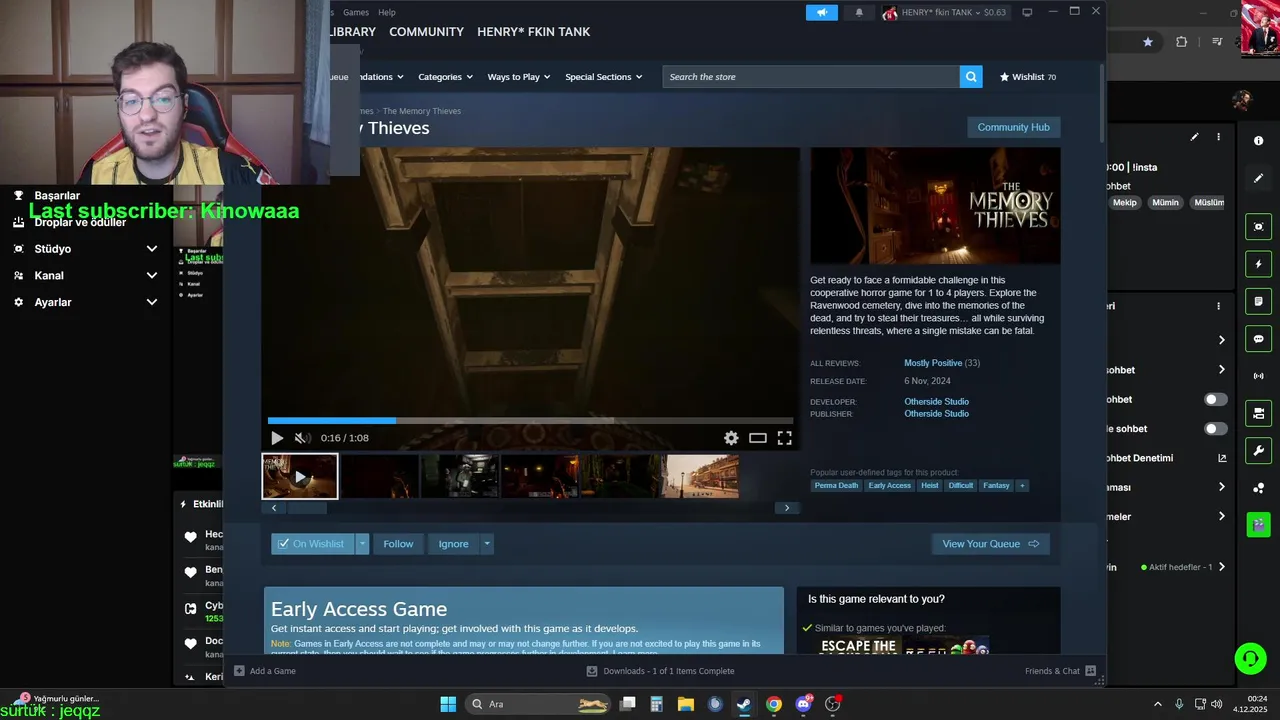Open the Wishlist 70 link

click(1027, 77)
